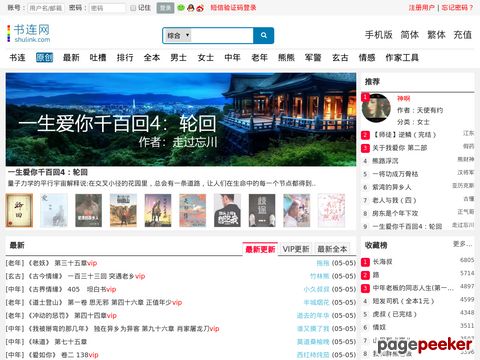The image size is (480, 360).
Task: Focus the 密码 password input field
Action: (x=107, y=8)
